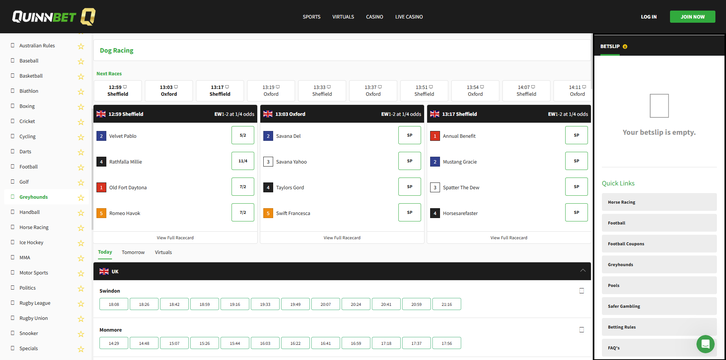Click the Monmore meeting racecard icon
Viewport: 726px width, 360px height.
point(582,330)
